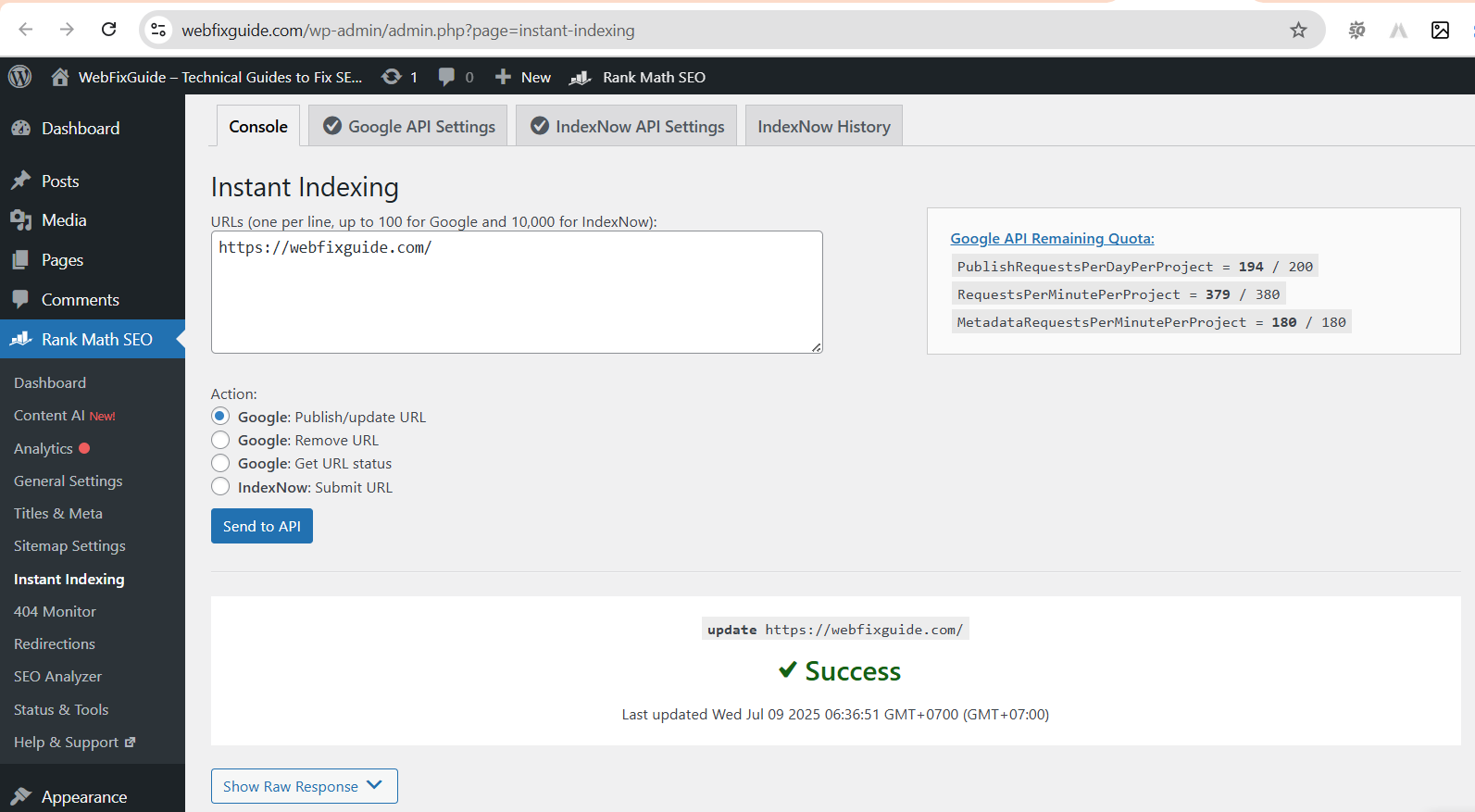This screenshot has width=1475, height=812.
Task: Open Rank Math SEO icon in admin bar
Action: pos(581,78)
